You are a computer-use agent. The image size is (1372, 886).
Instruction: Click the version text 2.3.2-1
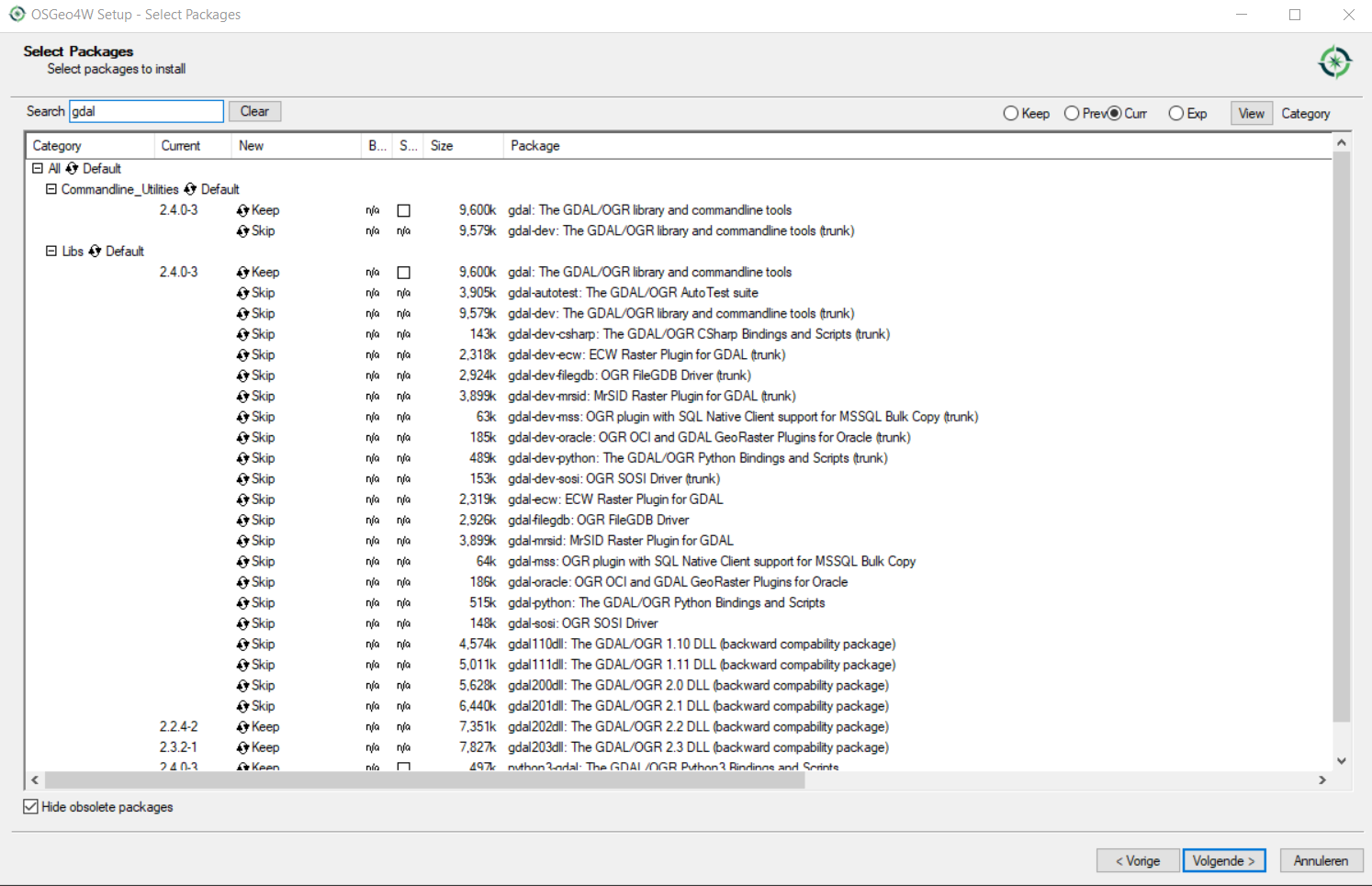pos(178,747)
